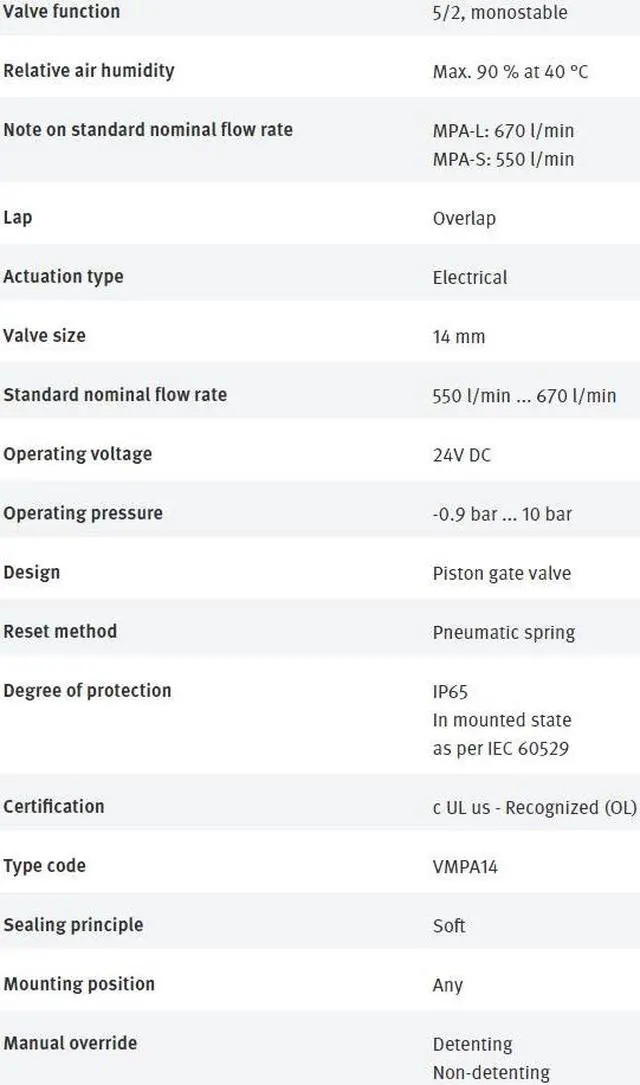640x1085 pixels.
Task: Select the "Piston gate valve" design value
Action: click(x=501, y=574)
